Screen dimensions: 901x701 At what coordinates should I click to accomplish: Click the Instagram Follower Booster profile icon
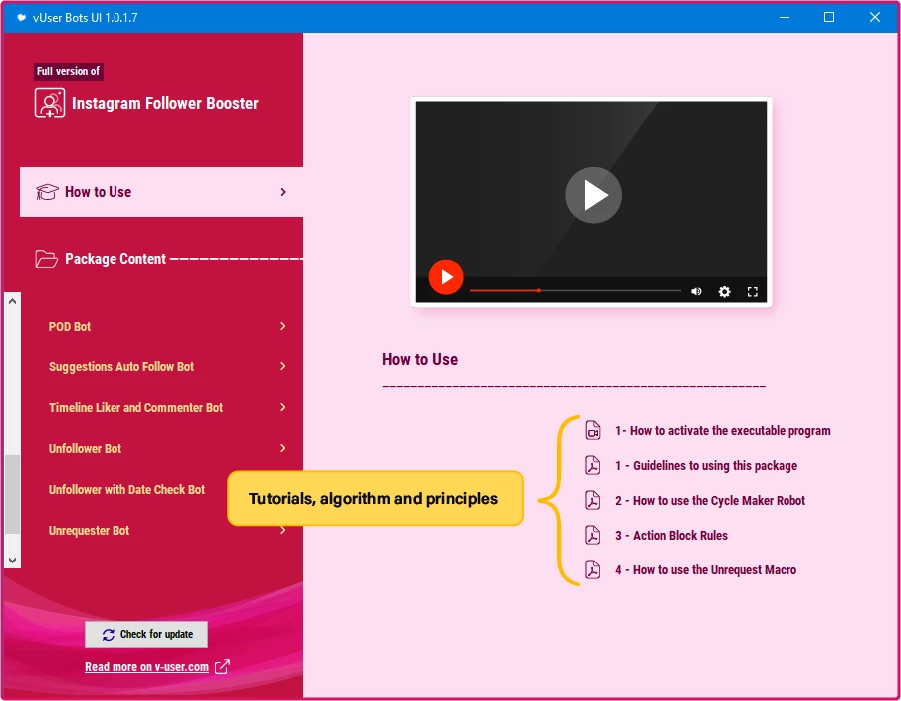[x=50, y=103]
